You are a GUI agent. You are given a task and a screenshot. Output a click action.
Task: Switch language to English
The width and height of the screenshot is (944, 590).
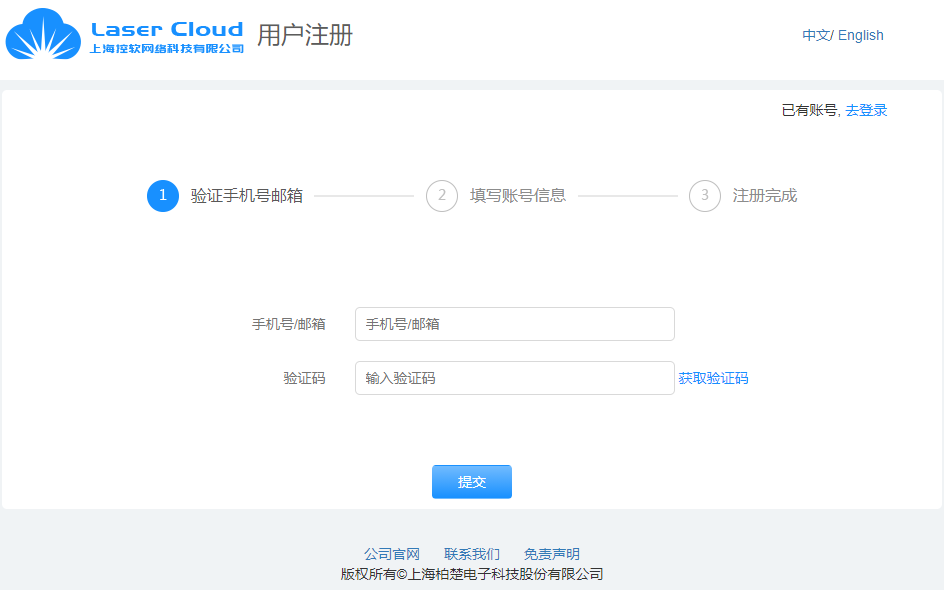(861, 35)
